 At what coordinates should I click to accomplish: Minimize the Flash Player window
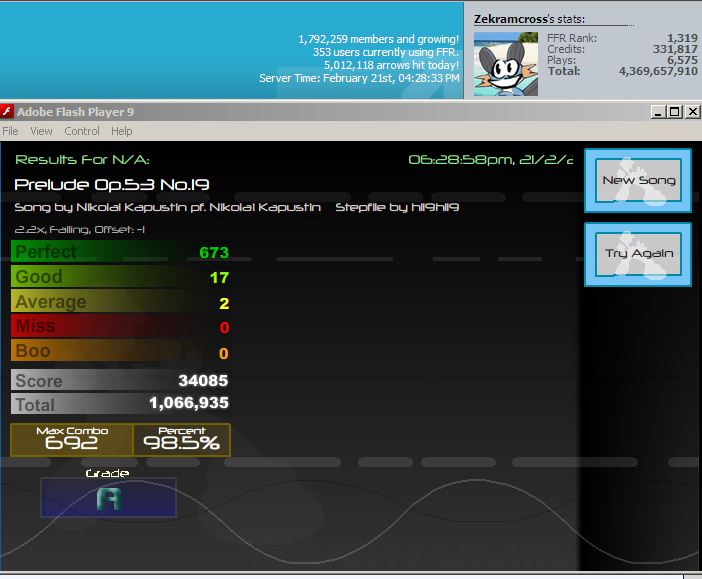(658, 112)
